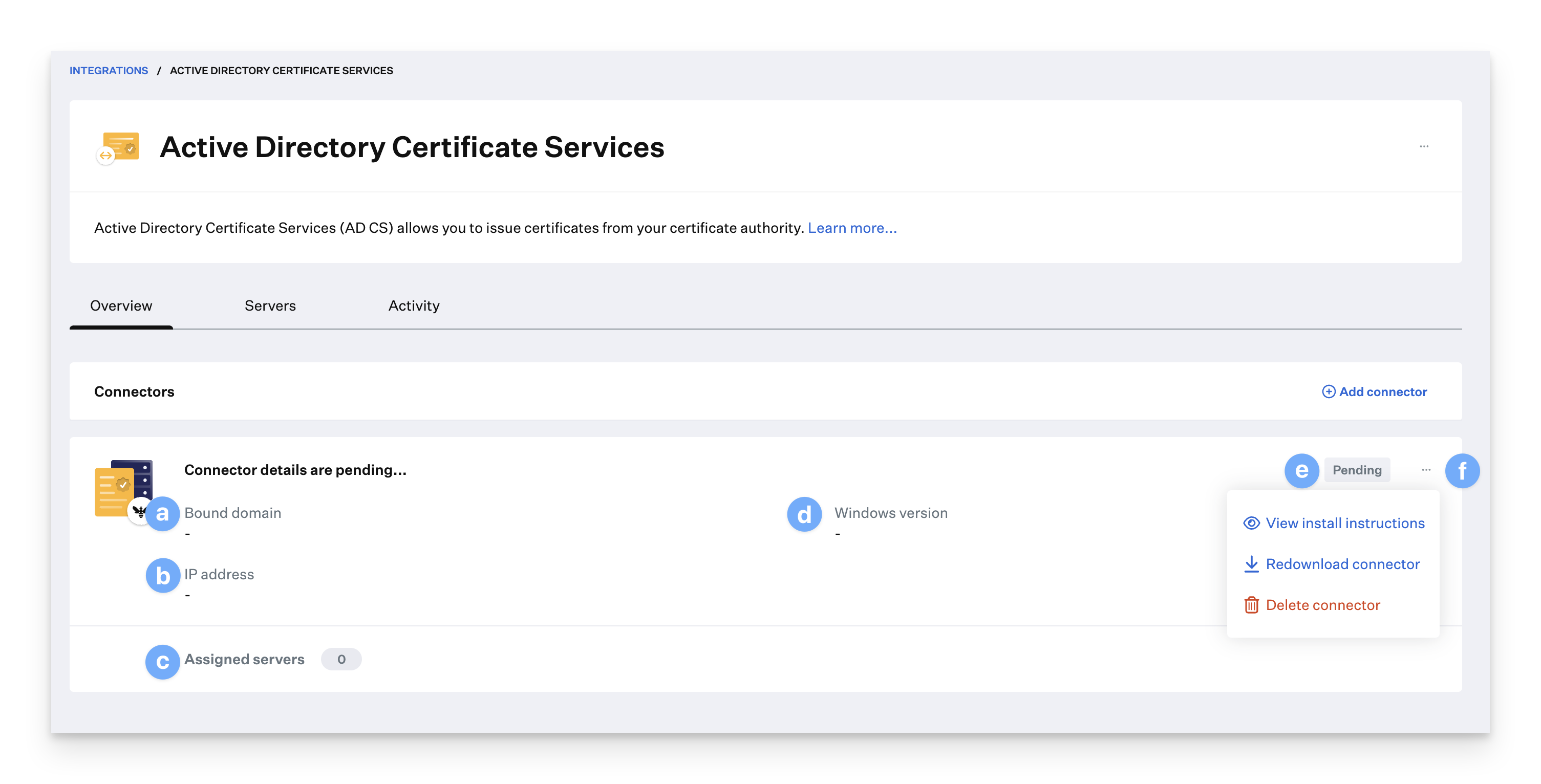Switch to the Servers tab
1541x784 pixels.
[270, 306]
